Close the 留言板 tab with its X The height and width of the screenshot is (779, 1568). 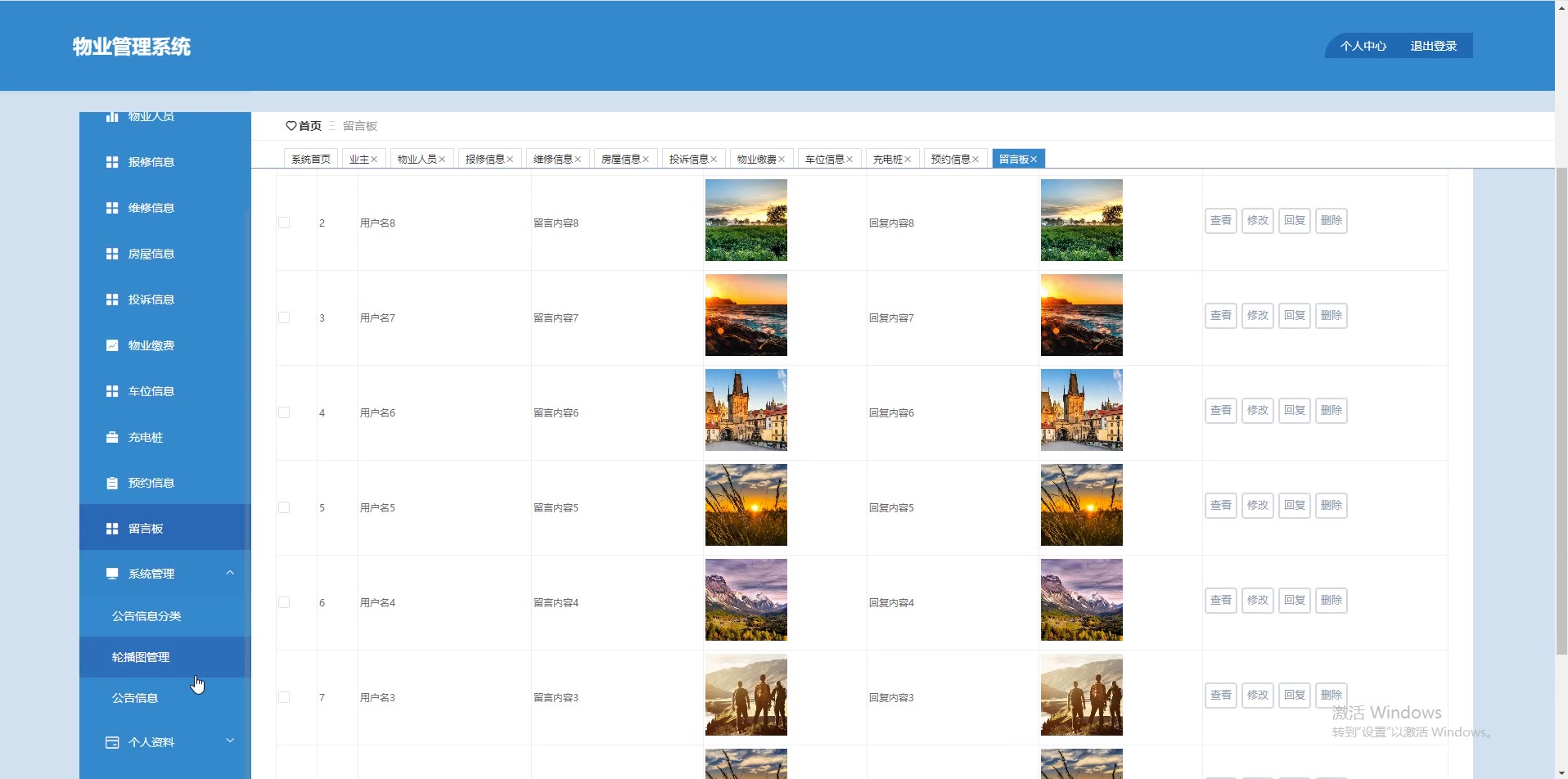[1034, 160]
